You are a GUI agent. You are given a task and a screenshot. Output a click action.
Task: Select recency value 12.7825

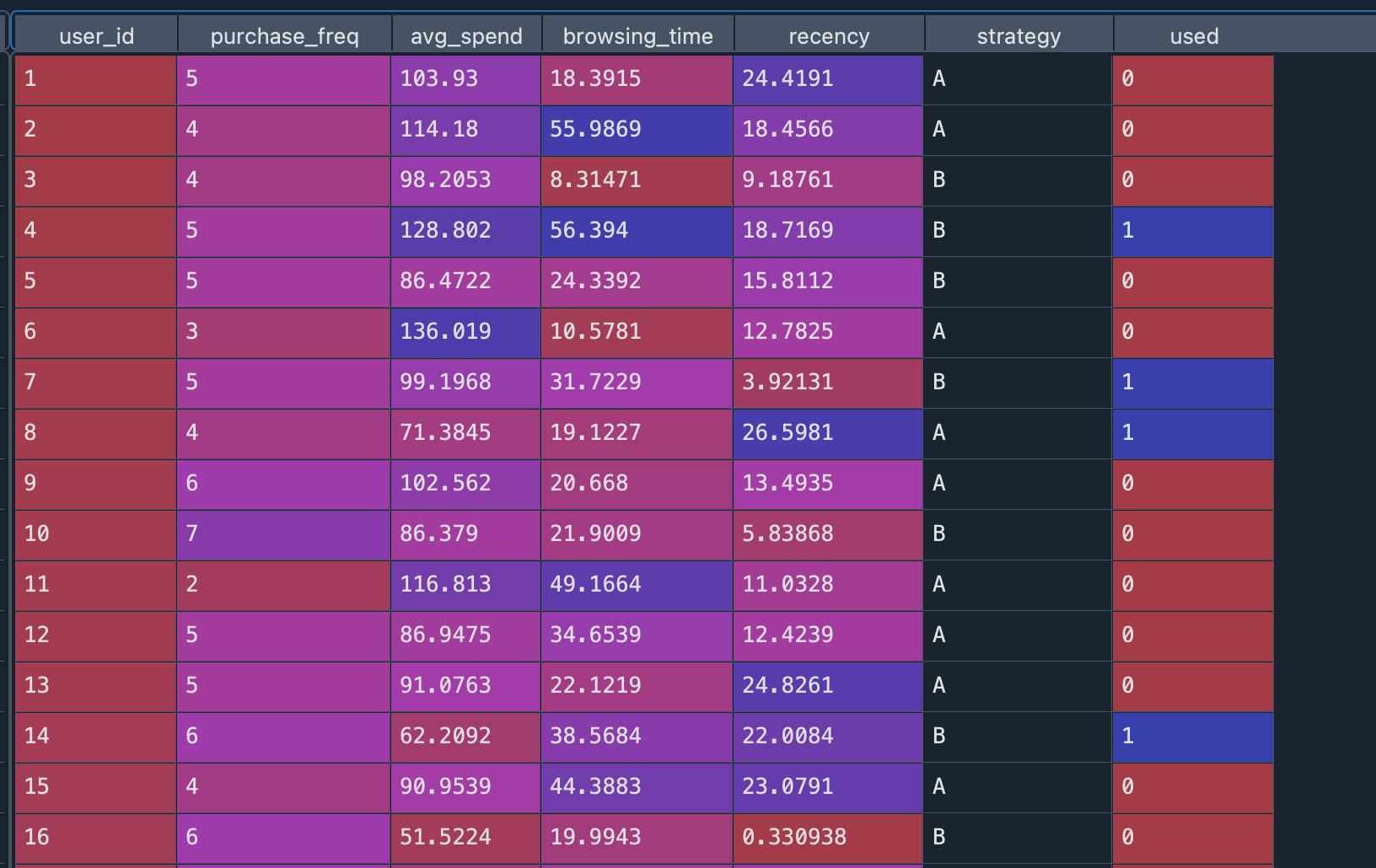pos(828,333)
